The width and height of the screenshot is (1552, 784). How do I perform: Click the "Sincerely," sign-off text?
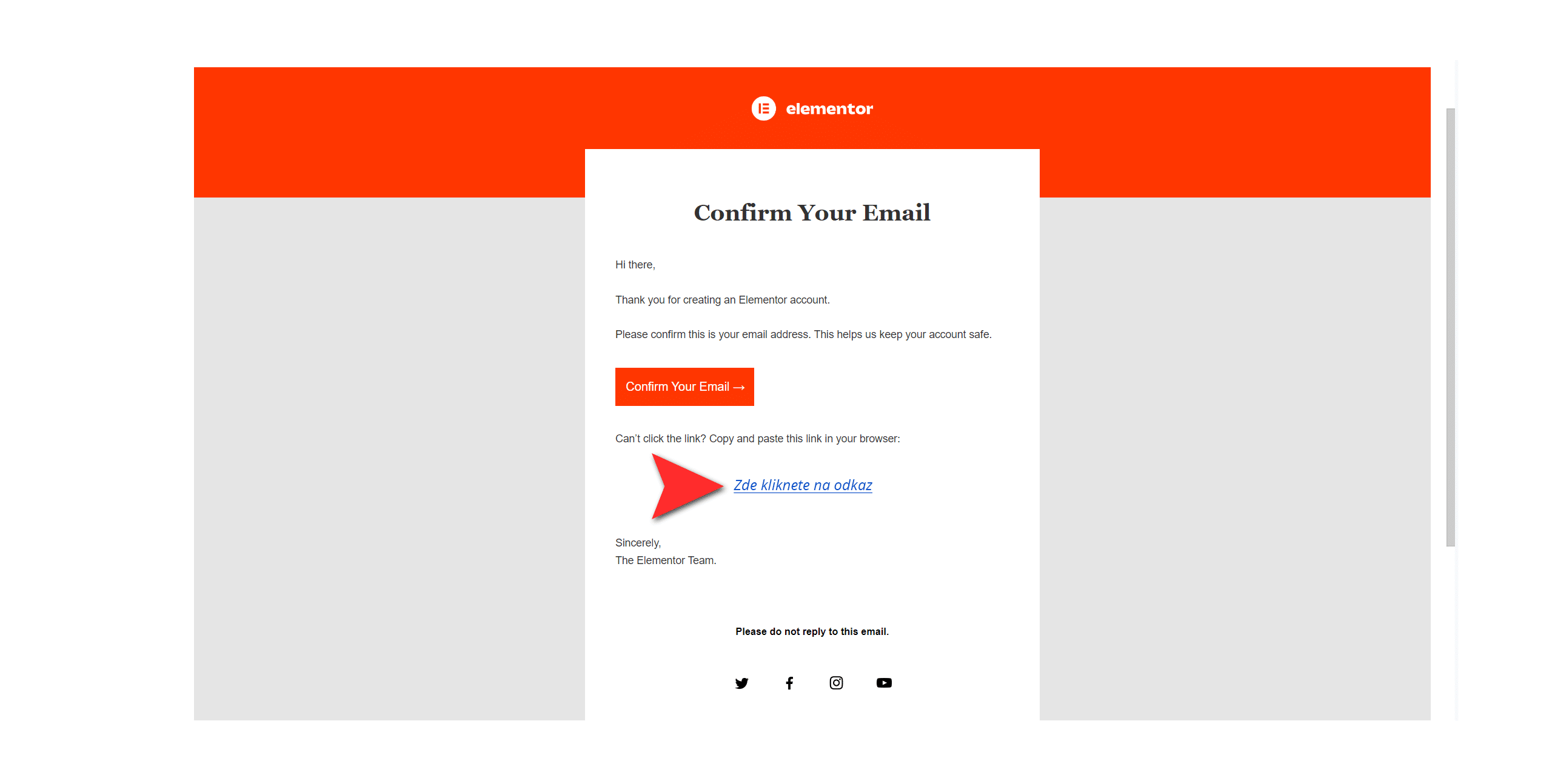[638, 543]
